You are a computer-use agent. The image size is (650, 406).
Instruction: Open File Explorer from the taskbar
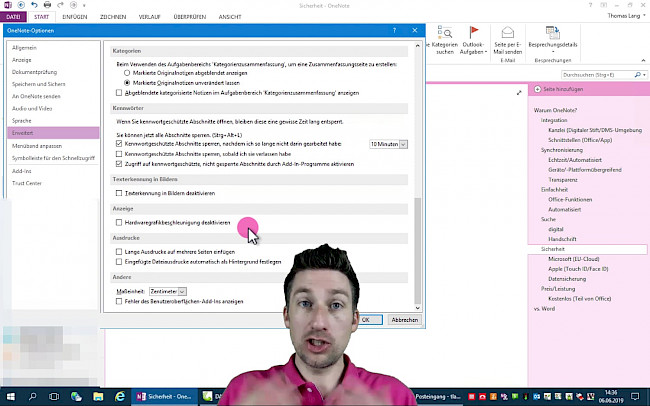coord(98,396)
